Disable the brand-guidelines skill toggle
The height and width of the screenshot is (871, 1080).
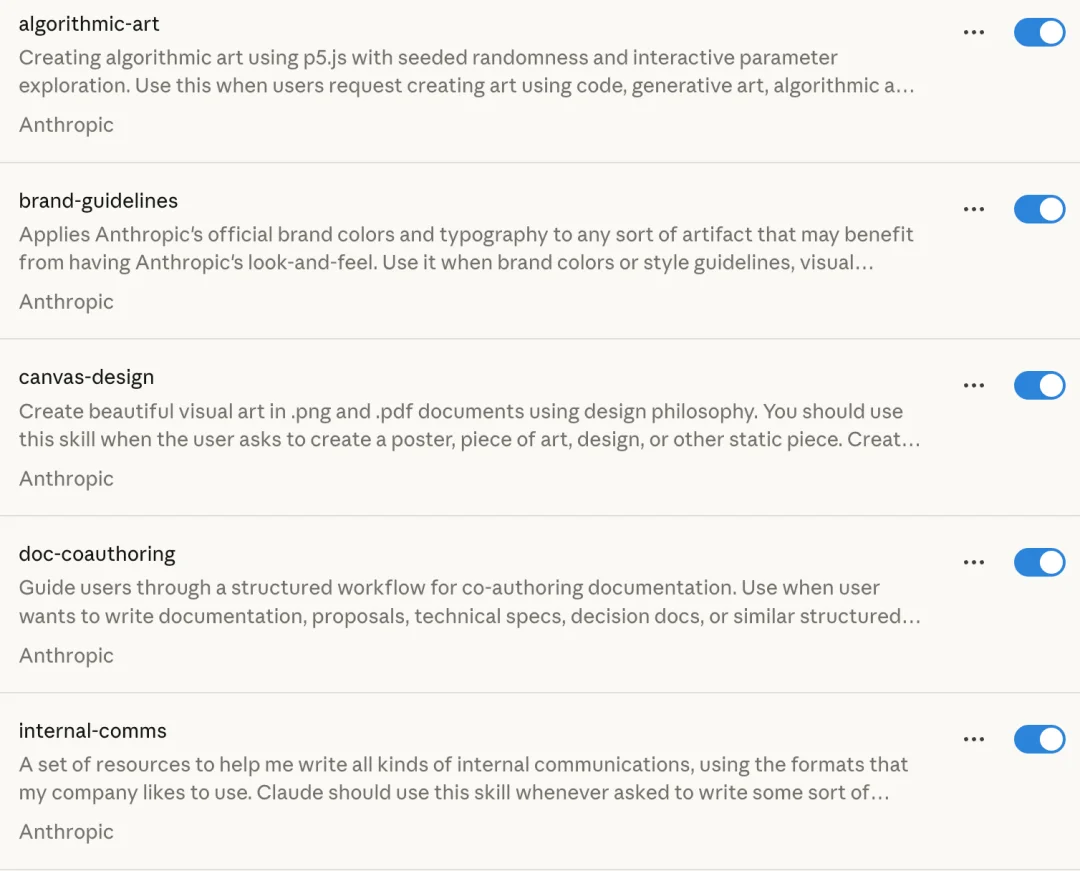[1039, 209]
